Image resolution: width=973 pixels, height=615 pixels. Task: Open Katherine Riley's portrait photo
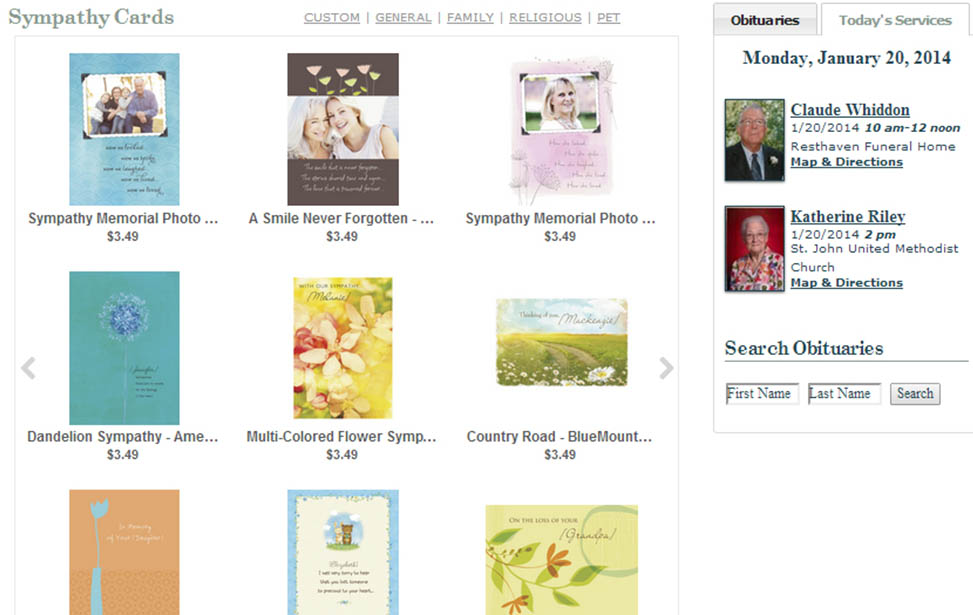coord(755,249)
